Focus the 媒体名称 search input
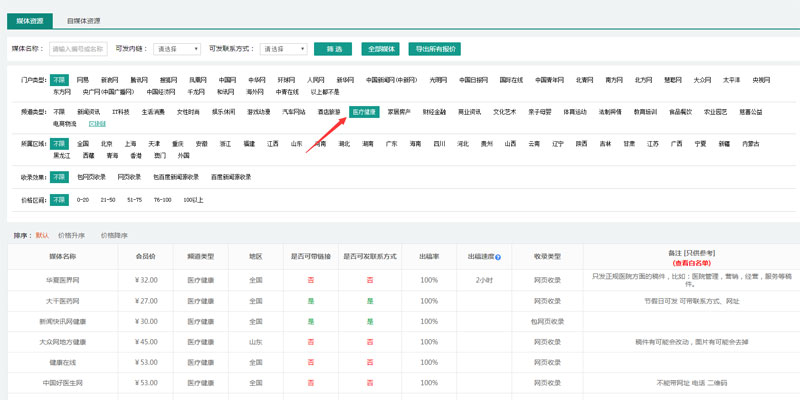The image size is (800, 400). 79,49
